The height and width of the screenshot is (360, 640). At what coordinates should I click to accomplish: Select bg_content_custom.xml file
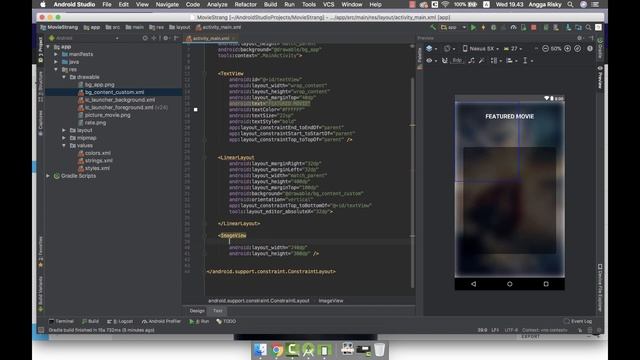coord(114,92)
